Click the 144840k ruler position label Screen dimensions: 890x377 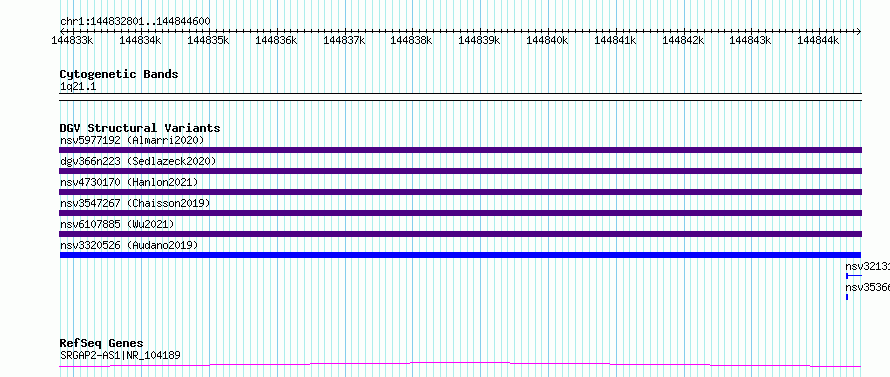(547, 40)
